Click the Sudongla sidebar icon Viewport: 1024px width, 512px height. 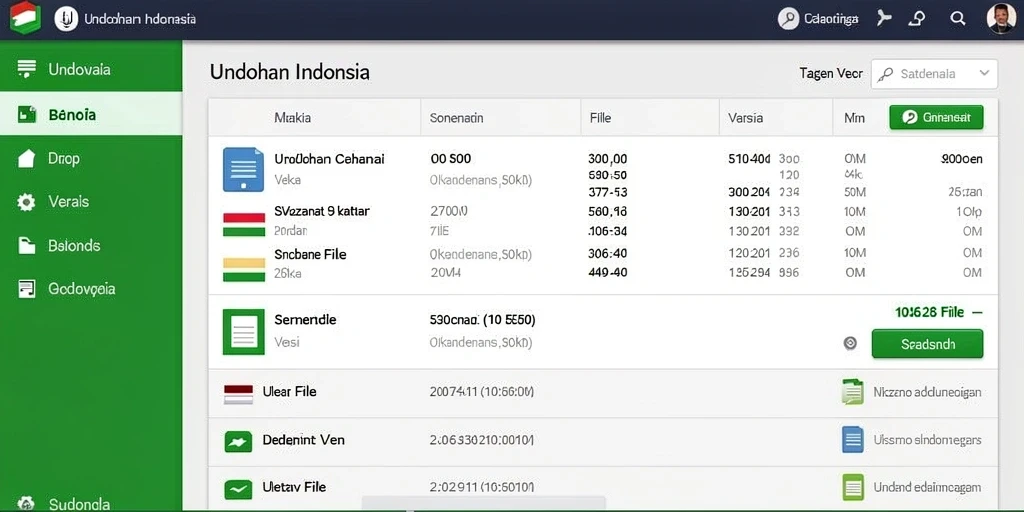(26, 504)
